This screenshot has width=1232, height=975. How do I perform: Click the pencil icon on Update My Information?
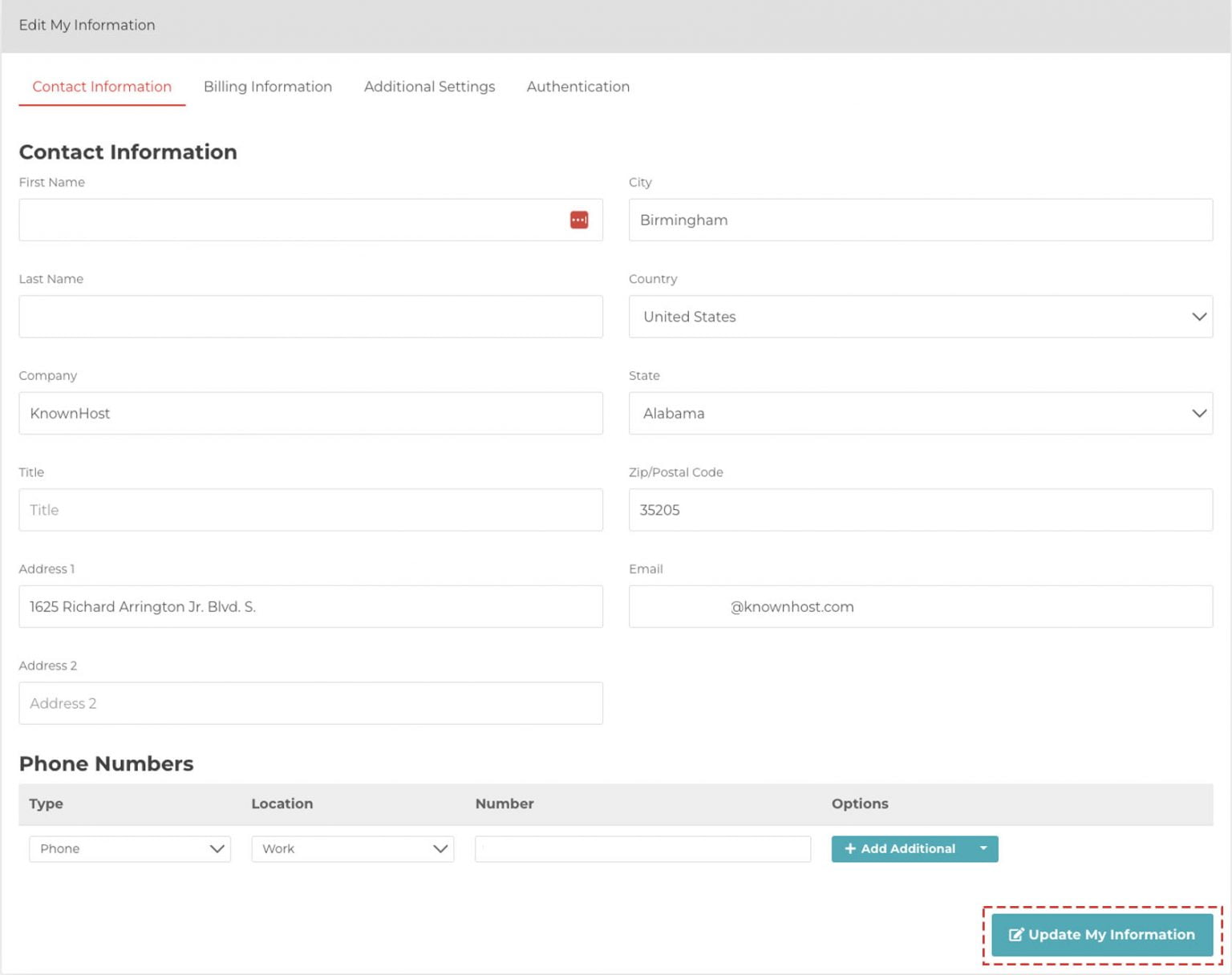(x=1016, y=934)
